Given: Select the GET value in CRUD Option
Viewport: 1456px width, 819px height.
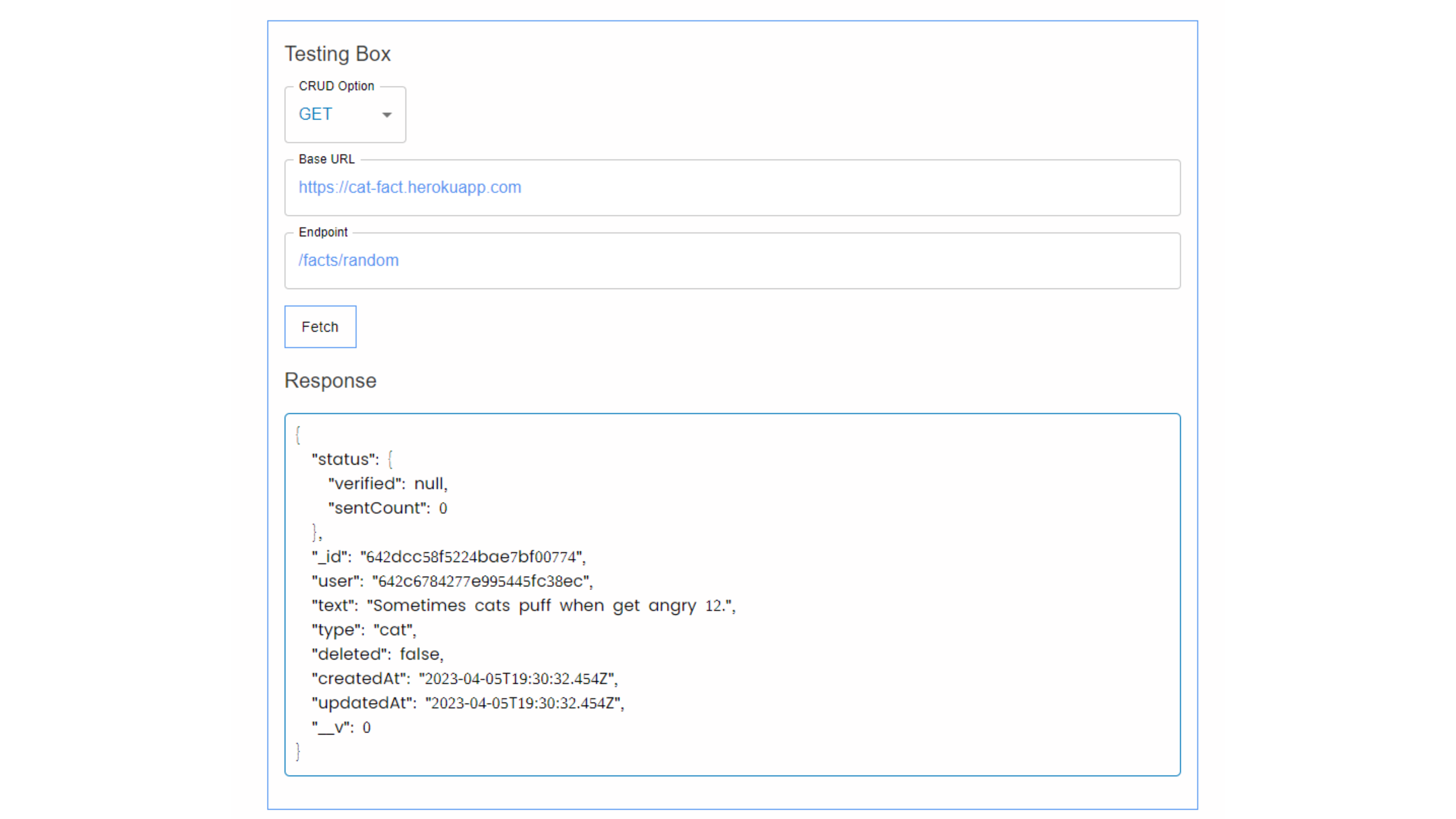Looking at the screenshot, I should 315,114.
